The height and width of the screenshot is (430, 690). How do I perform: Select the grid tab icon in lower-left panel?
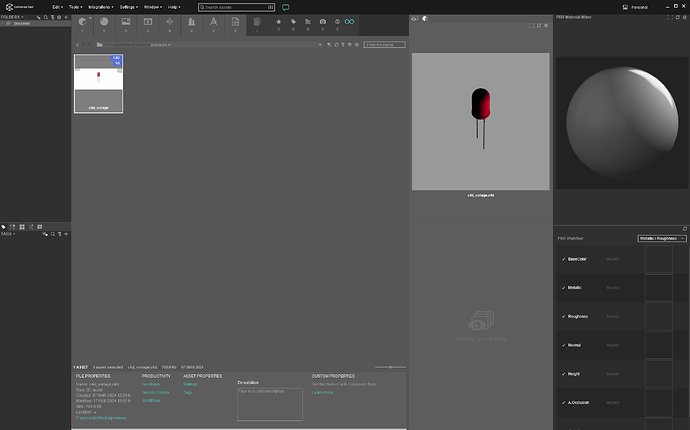(22, 227)
